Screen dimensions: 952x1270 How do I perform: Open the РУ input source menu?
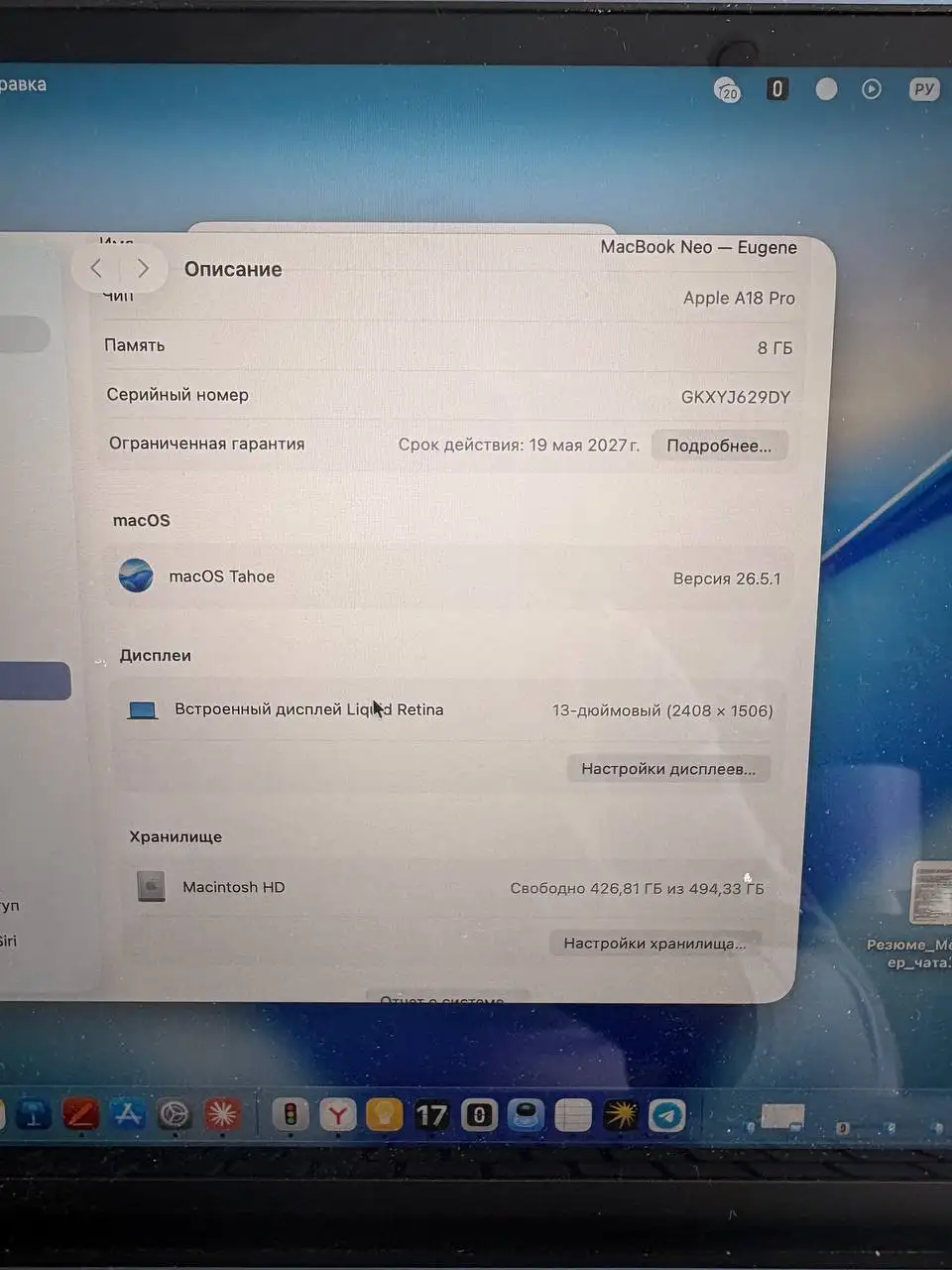924,89
